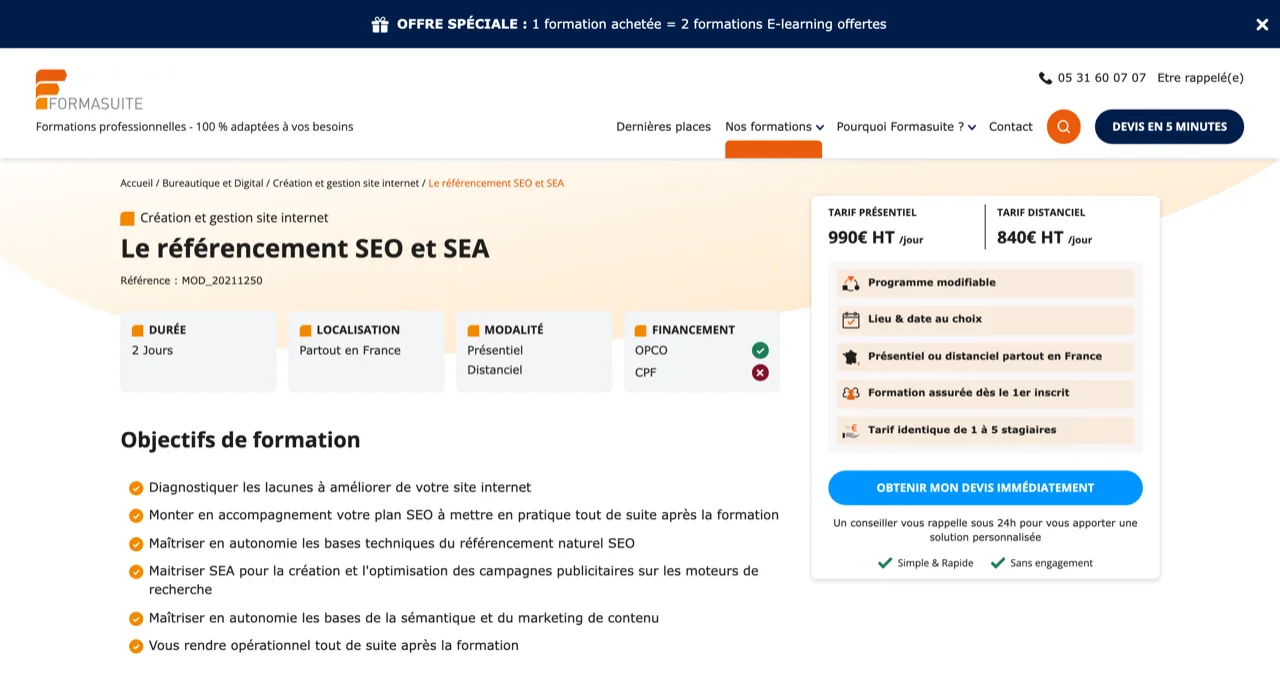Click the Lieu & date au choix row

[985, 320]
